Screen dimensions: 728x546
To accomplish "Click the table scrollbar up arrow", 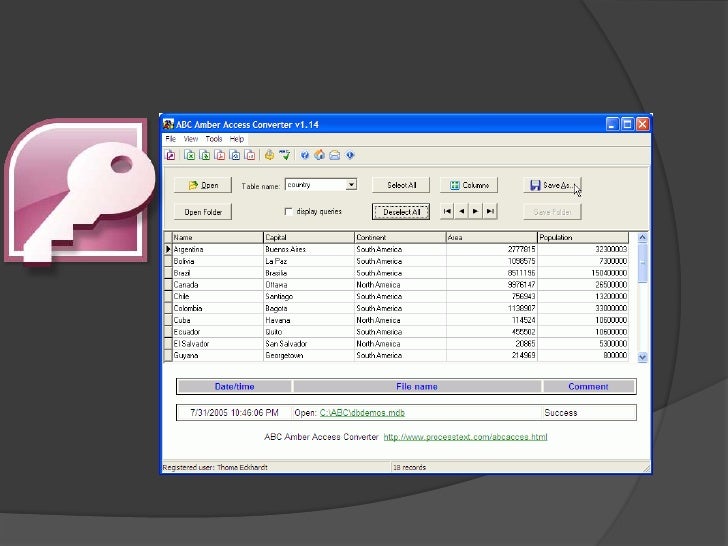I will tap(643, 238).
